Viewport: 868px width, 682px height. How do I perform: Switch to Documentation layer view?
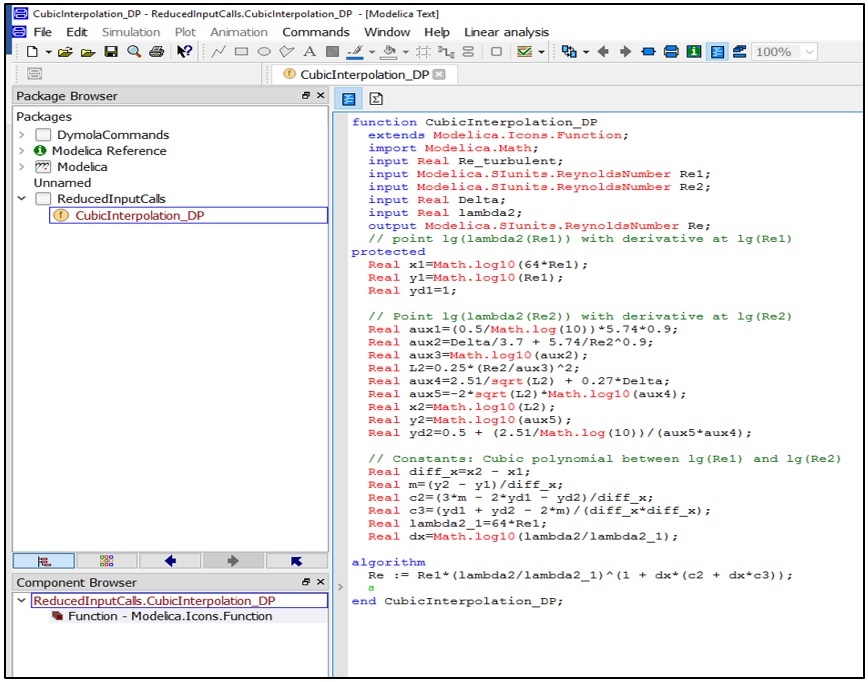694,52
